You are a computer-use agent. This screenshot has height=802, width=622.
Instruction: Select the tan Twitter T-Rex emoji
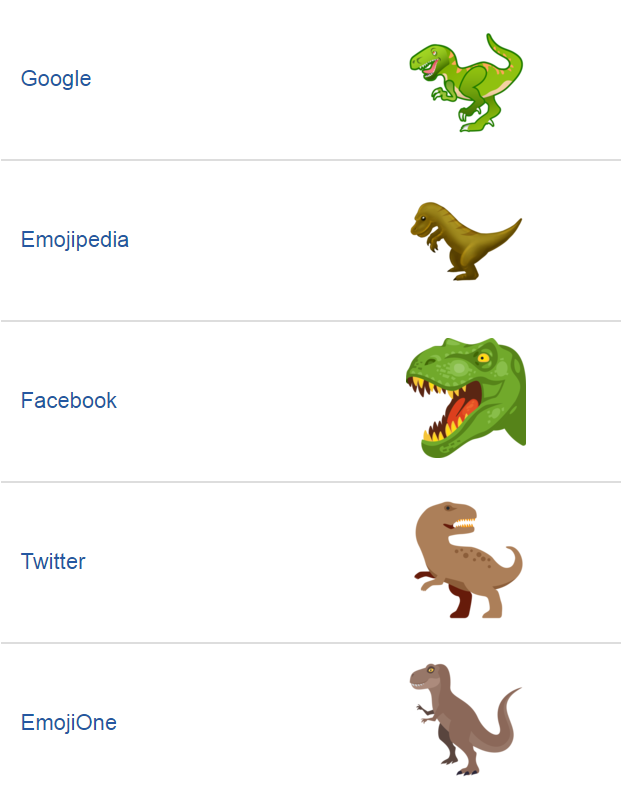pyautogui.click(x=467, y=560)
